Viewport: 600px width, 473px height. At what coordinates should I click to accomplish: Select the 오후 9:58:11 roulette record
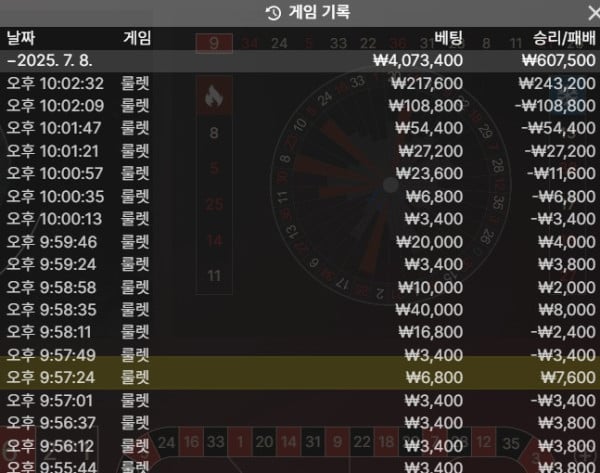click(300, 332)
